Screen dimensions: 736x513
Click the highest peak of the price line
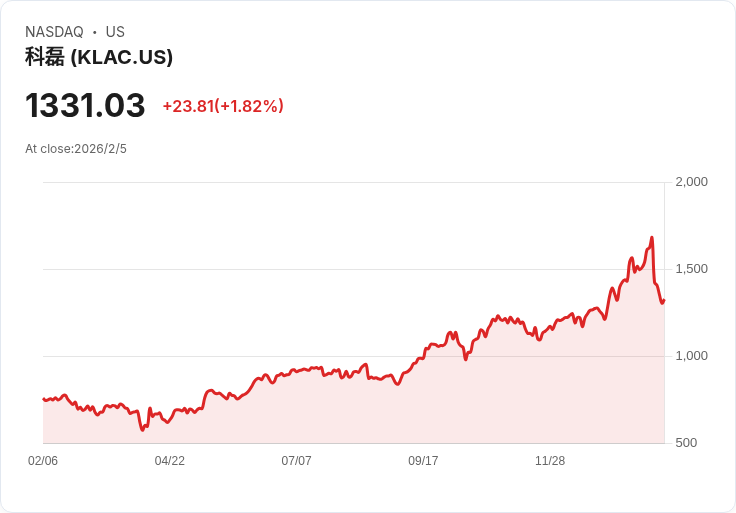tap(651, 238)
